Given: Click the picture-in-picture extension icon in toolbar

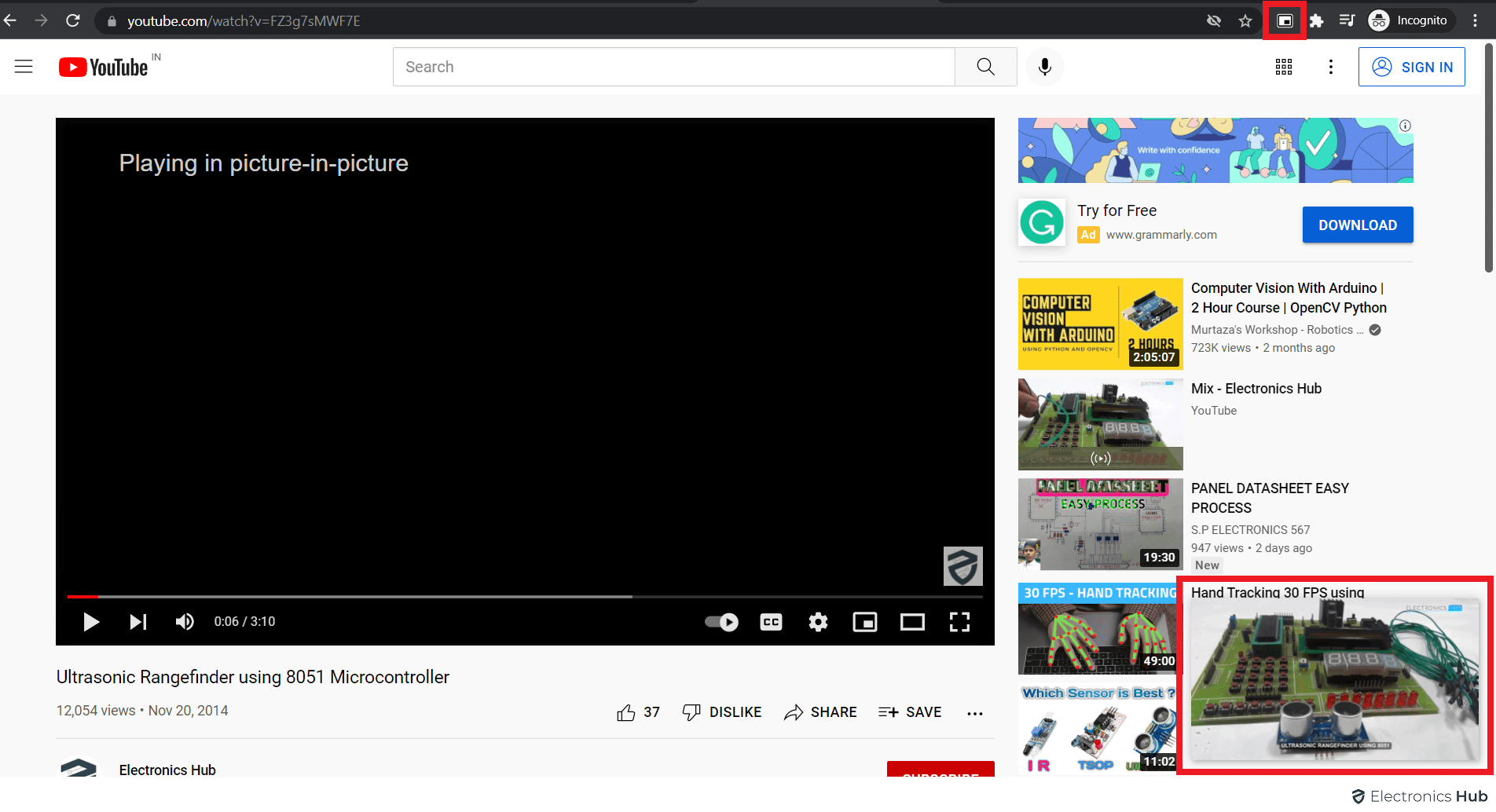Looking at the screenshot, I should pos(1285,21).
